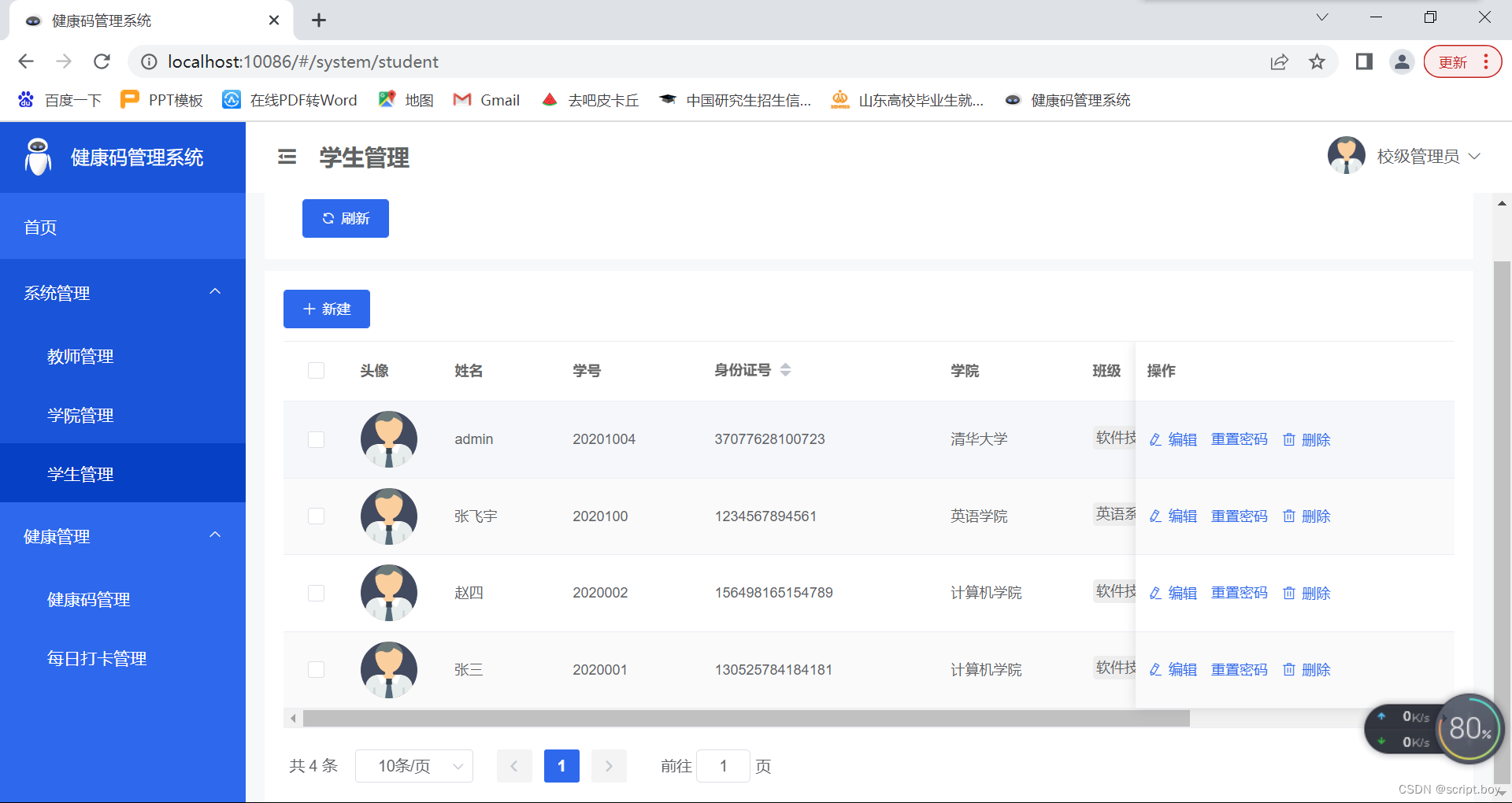The image size is (1512, 803).
Task: Click the browser back arrow
Action: pos(26,61)
